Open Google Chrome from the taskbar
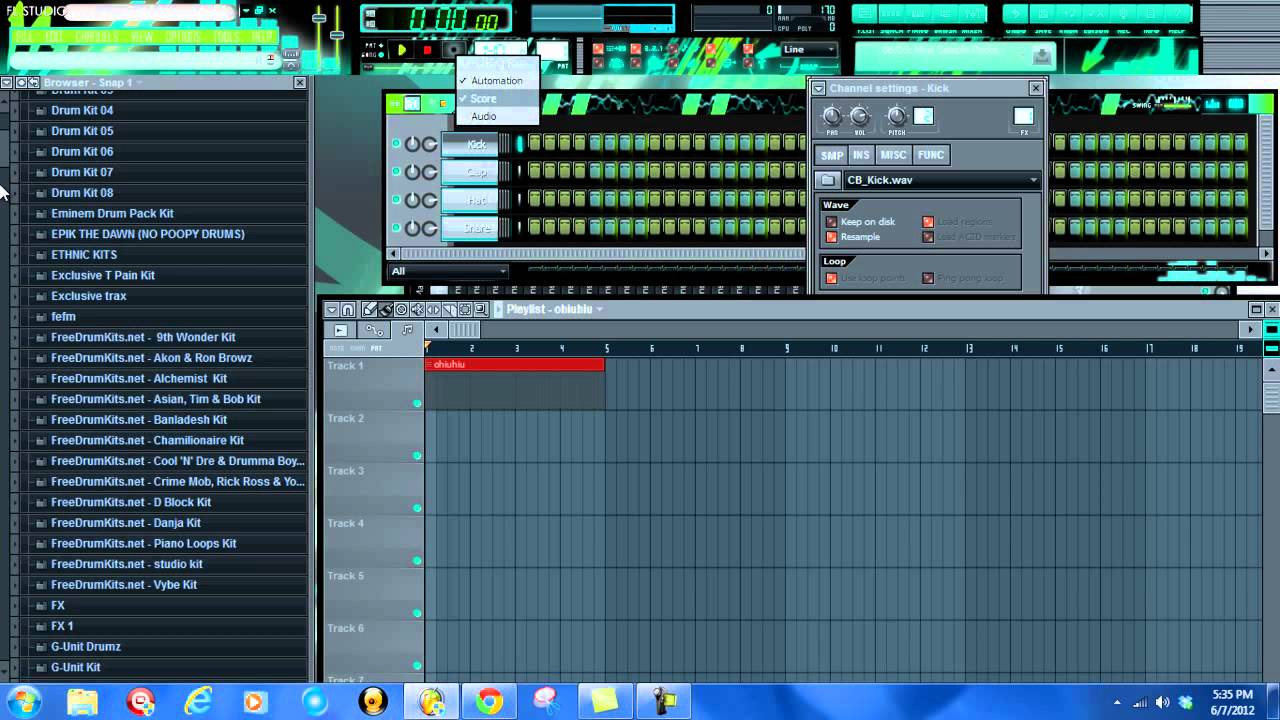This screenshot has height=720, width=1280. pyautogui.click(x=489, y=701)
